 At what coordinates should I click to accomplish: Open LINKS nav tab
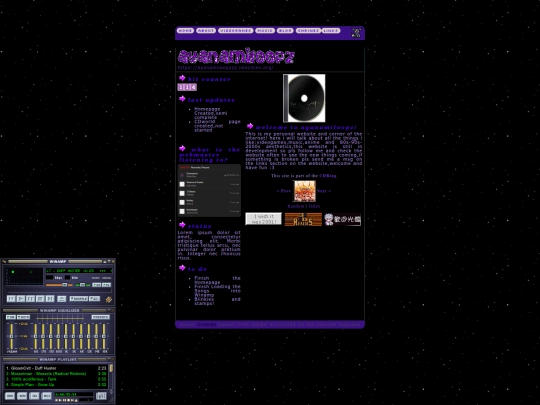pos(331,31)
